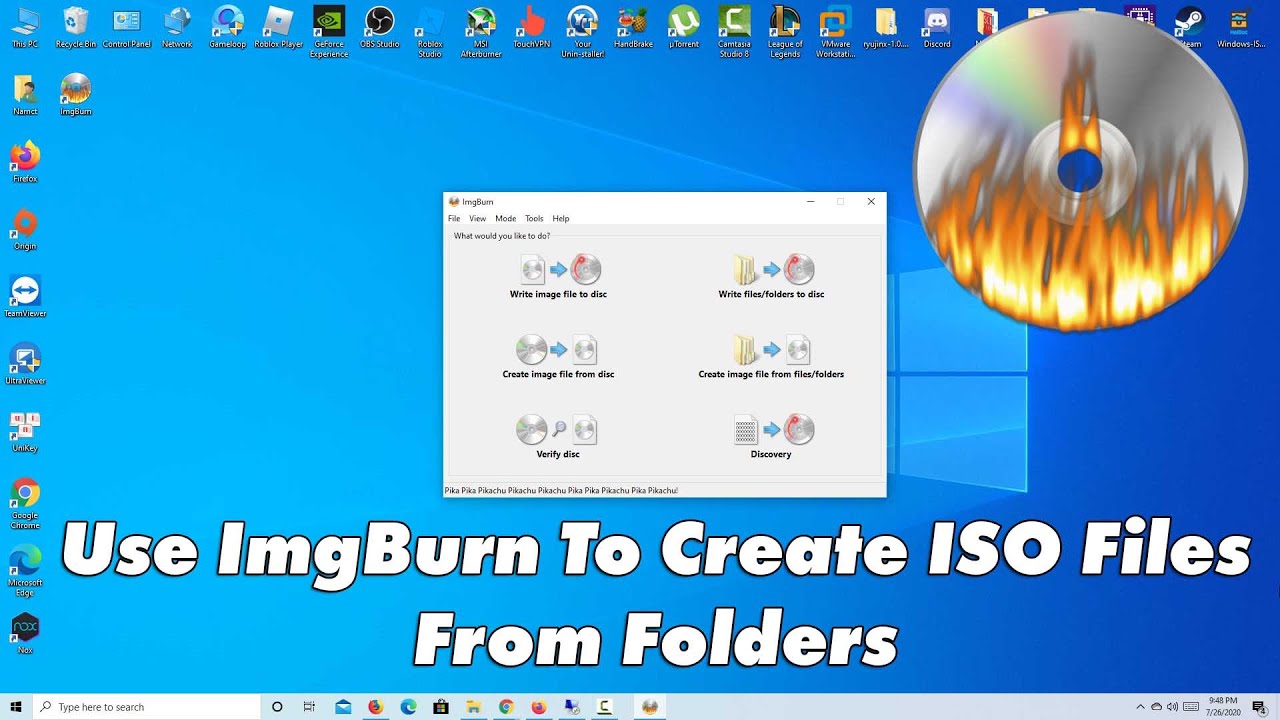Click the taskbar search box
The width and height of the screenshot is (1280, 720).
[x=148, y=707]
